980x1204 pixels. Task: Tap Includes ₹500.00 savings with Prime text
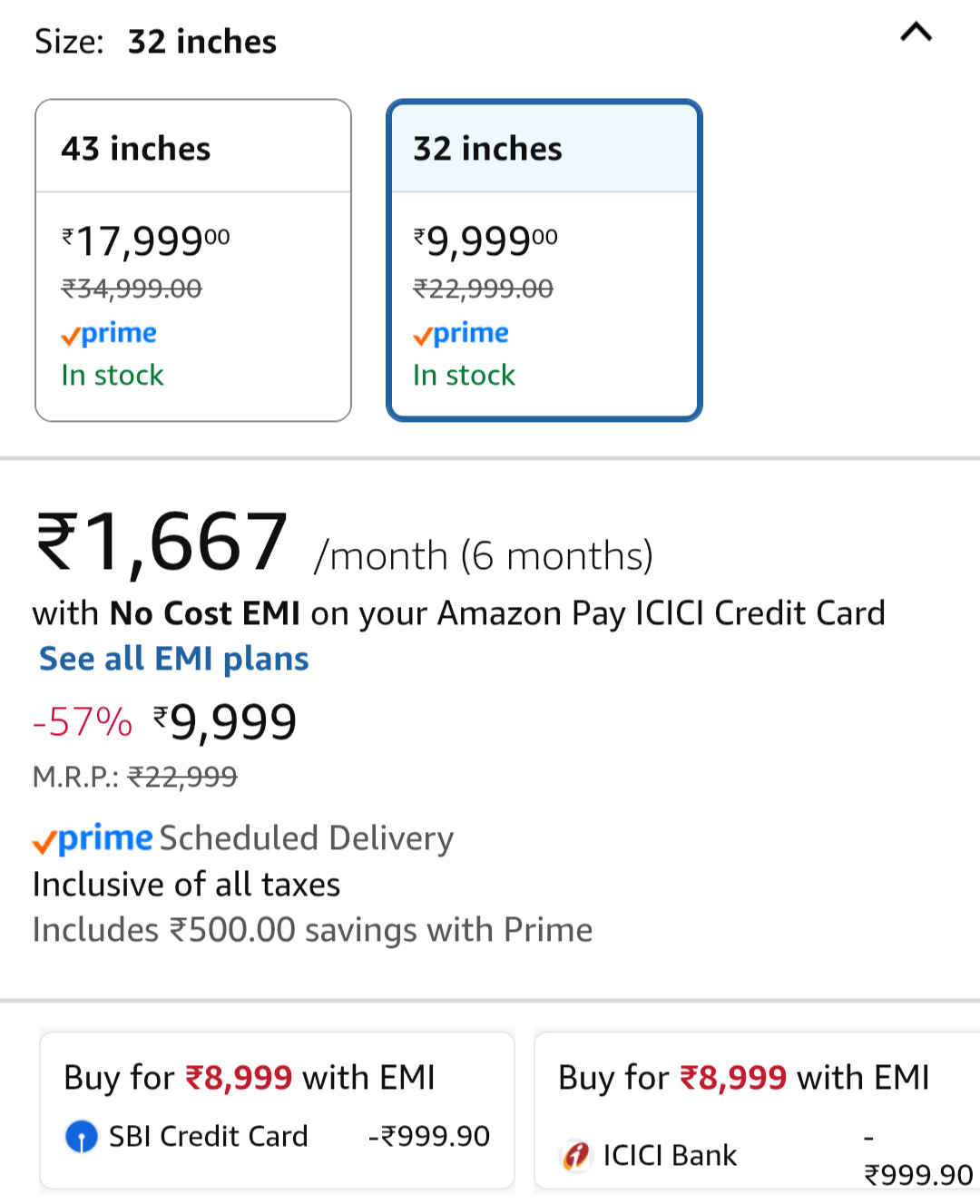(x=312, y=930)
